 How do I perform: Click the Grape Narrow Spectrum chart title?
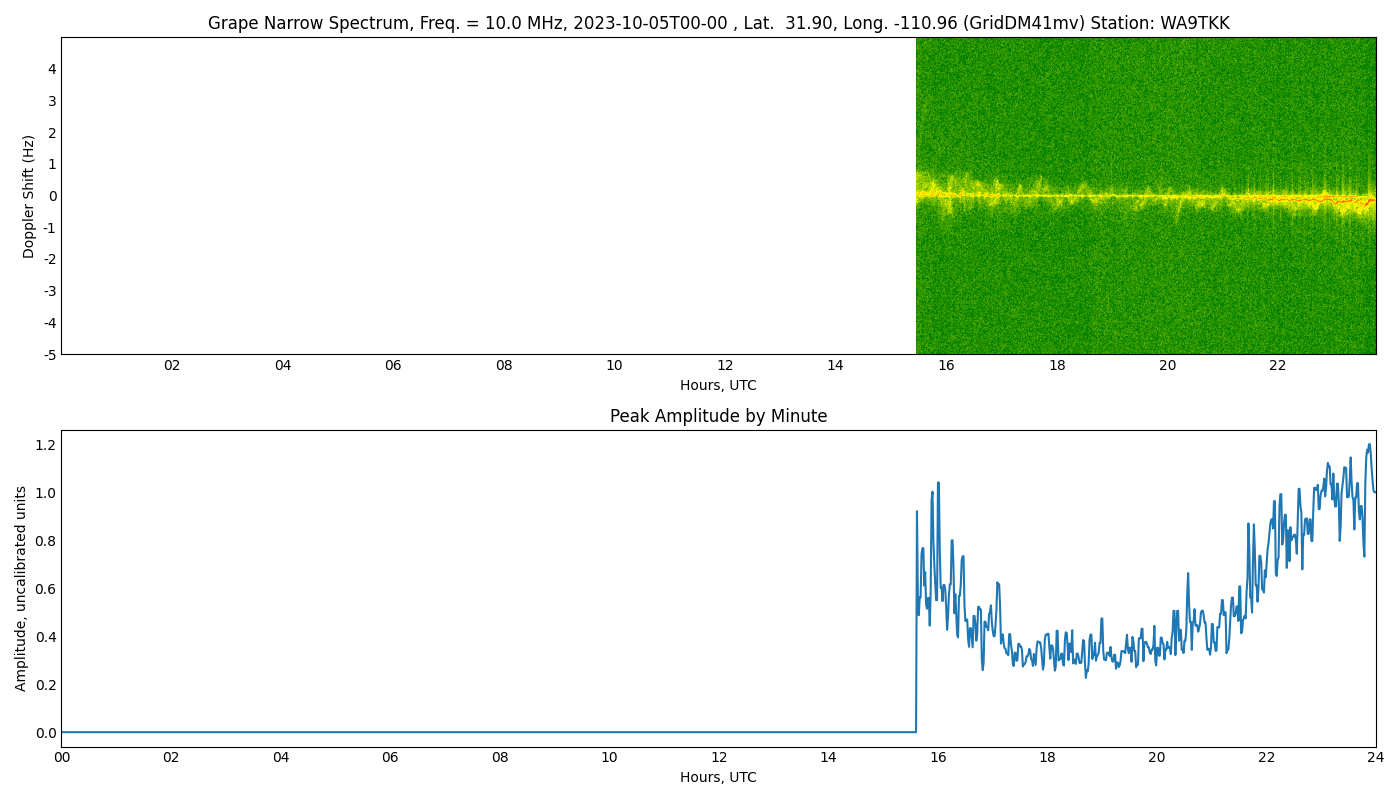coord(718,23)
